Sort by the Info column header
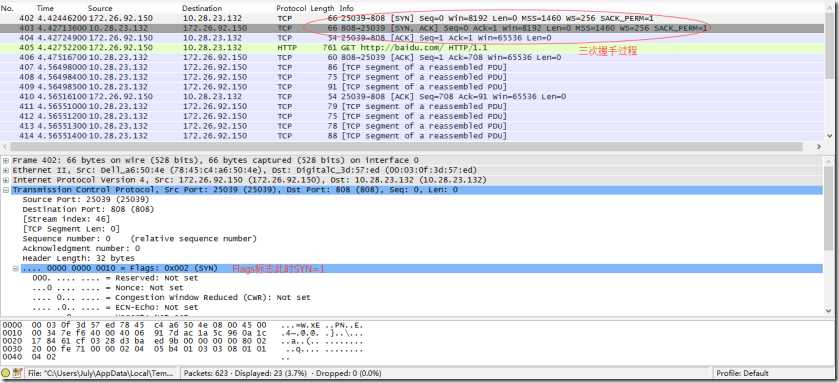Image resolution: width=839 pixels, height=383 pixels. pos(347,9)
